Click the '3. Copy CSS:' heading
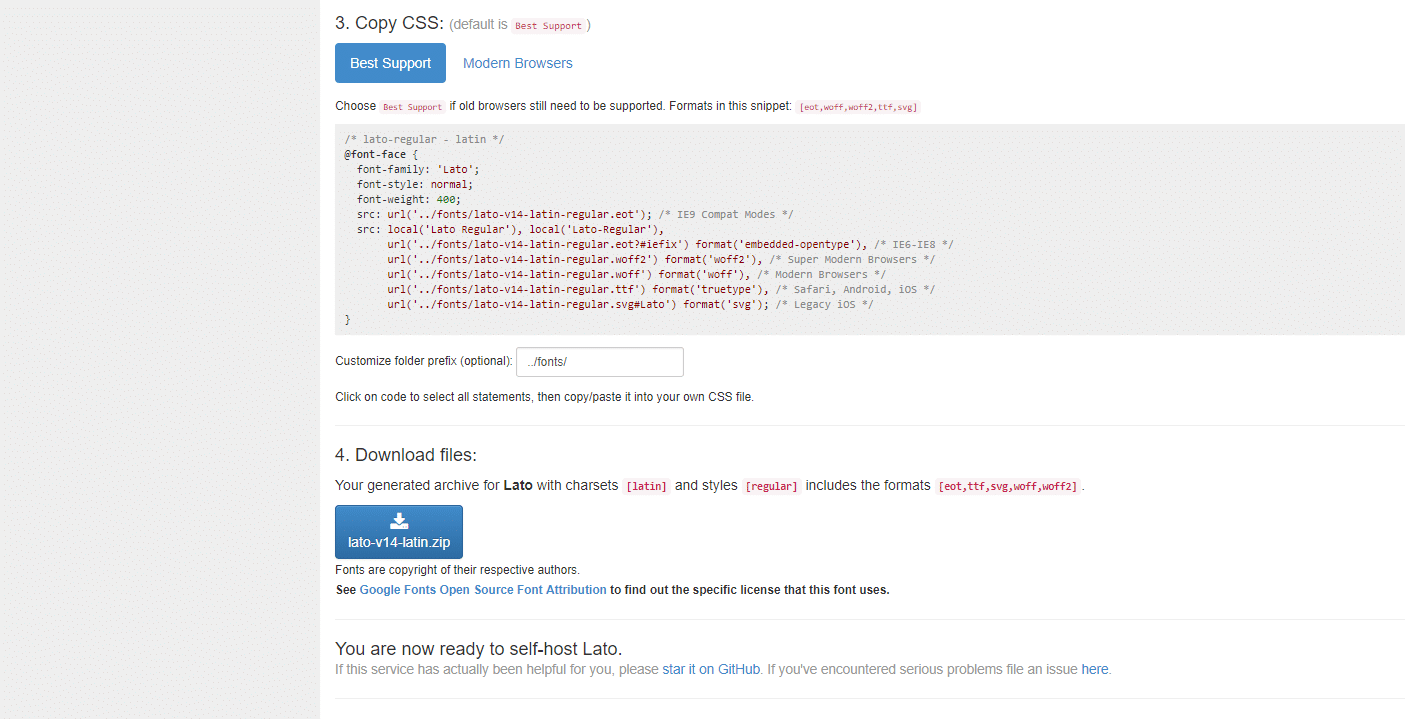1405x719 pixels. click(x=390, y=23)
